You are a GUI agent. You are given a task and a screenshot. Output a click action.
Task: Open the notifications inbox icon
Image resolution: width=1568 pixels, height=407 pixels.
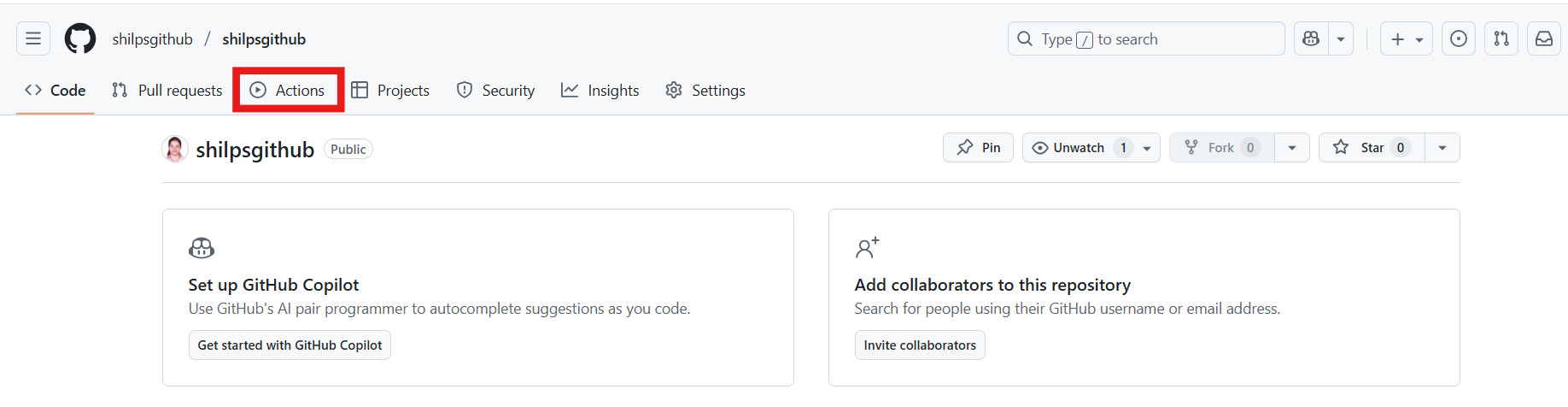point(1544,38)
